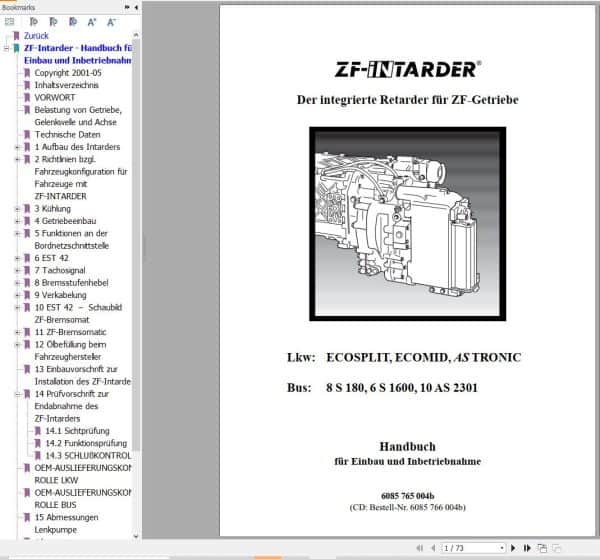Click bookmarks scrollbar up arrow
The height and width of the screenshot is (559, 600).
click(x=136, y=35)
